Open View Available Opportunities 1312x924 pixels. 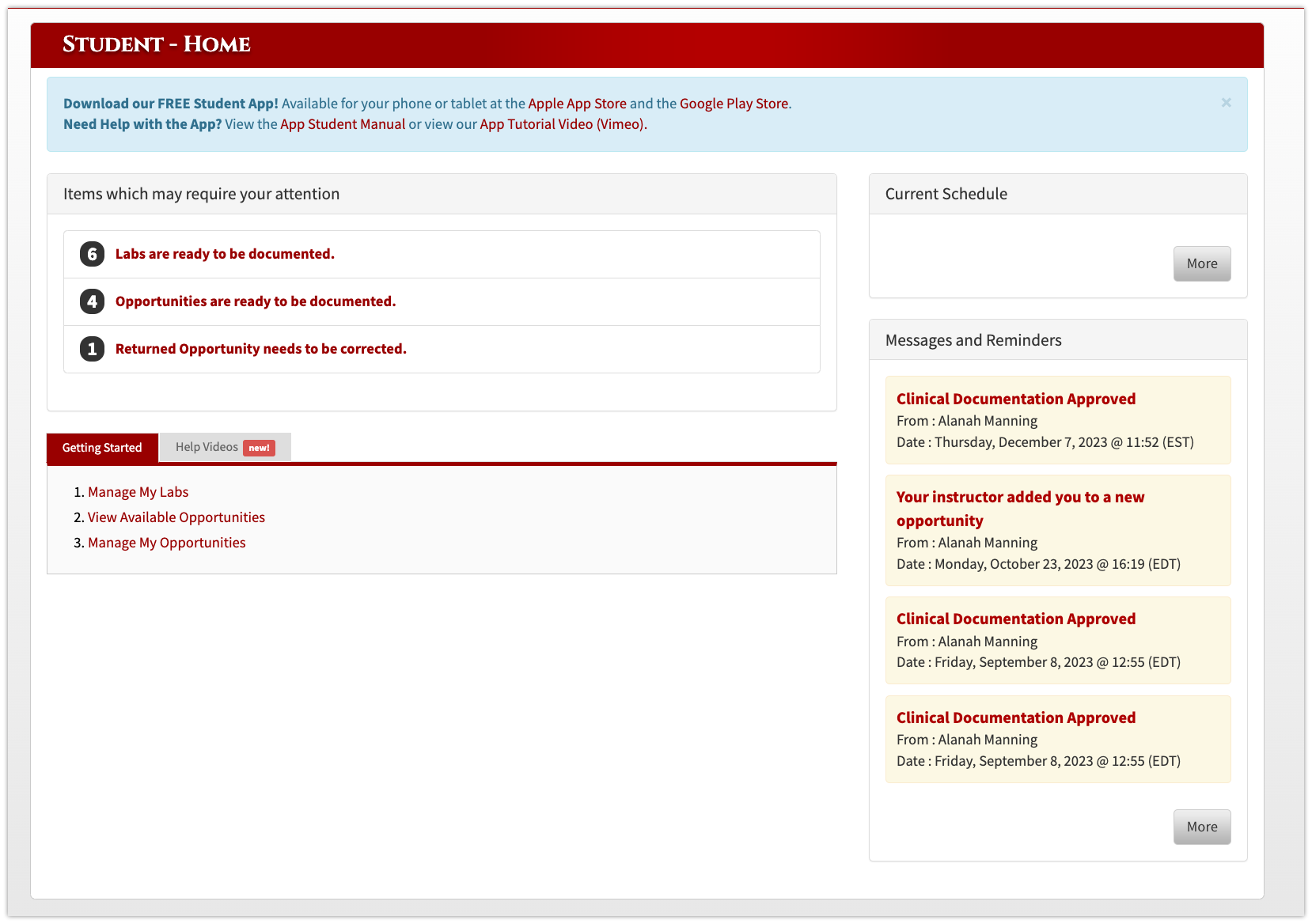176,517
